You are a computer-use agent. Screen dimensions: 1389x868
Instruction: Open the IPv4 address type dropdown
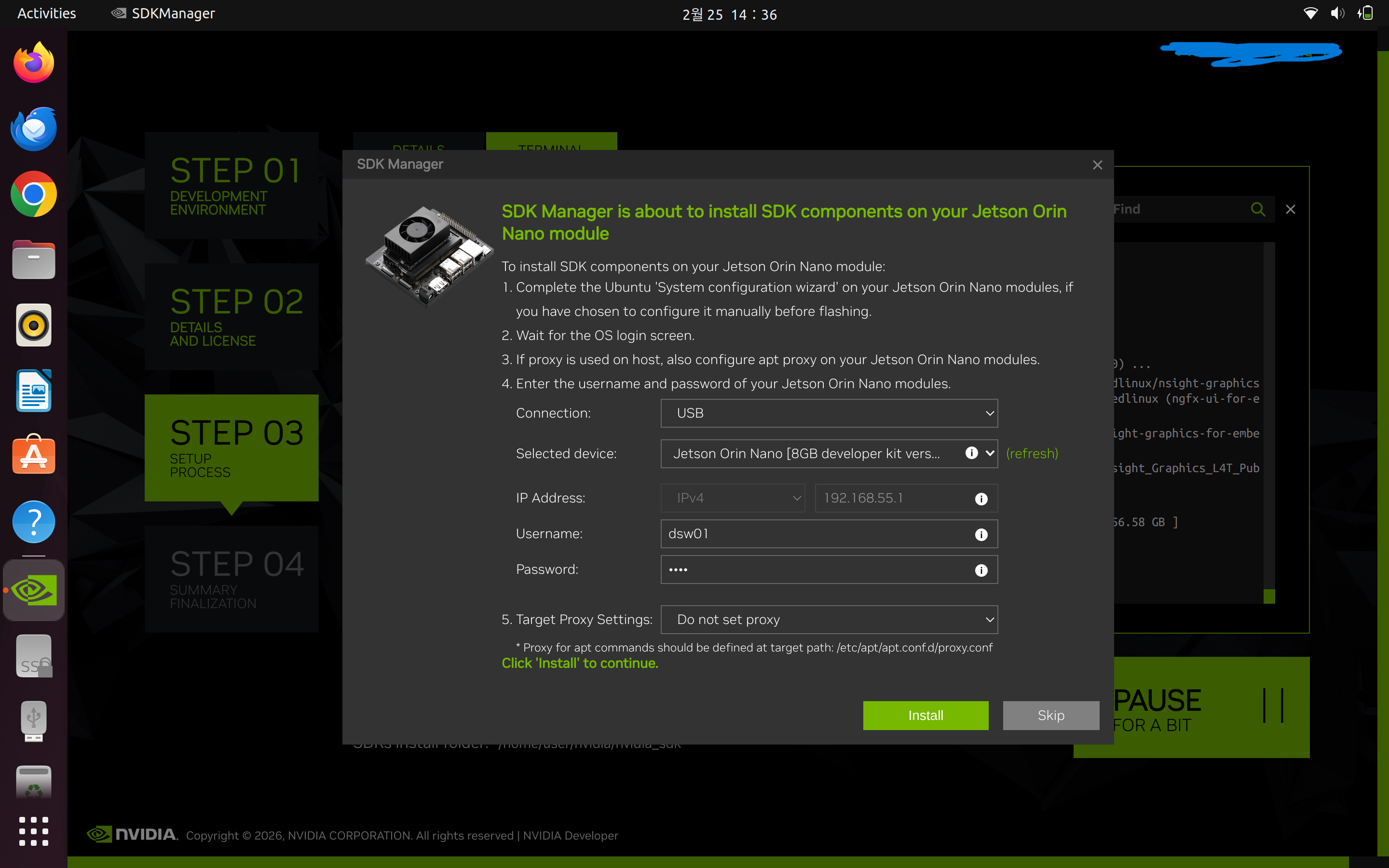tap(733, 498)
